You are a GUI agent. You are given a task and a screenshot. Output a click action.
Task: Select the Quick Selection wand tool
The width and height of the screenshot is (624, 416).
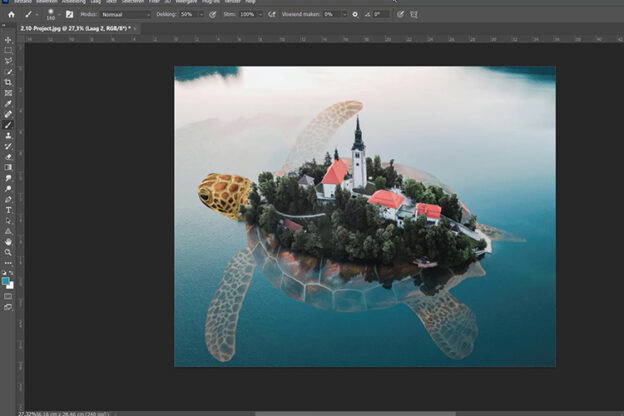pos(8,72)
